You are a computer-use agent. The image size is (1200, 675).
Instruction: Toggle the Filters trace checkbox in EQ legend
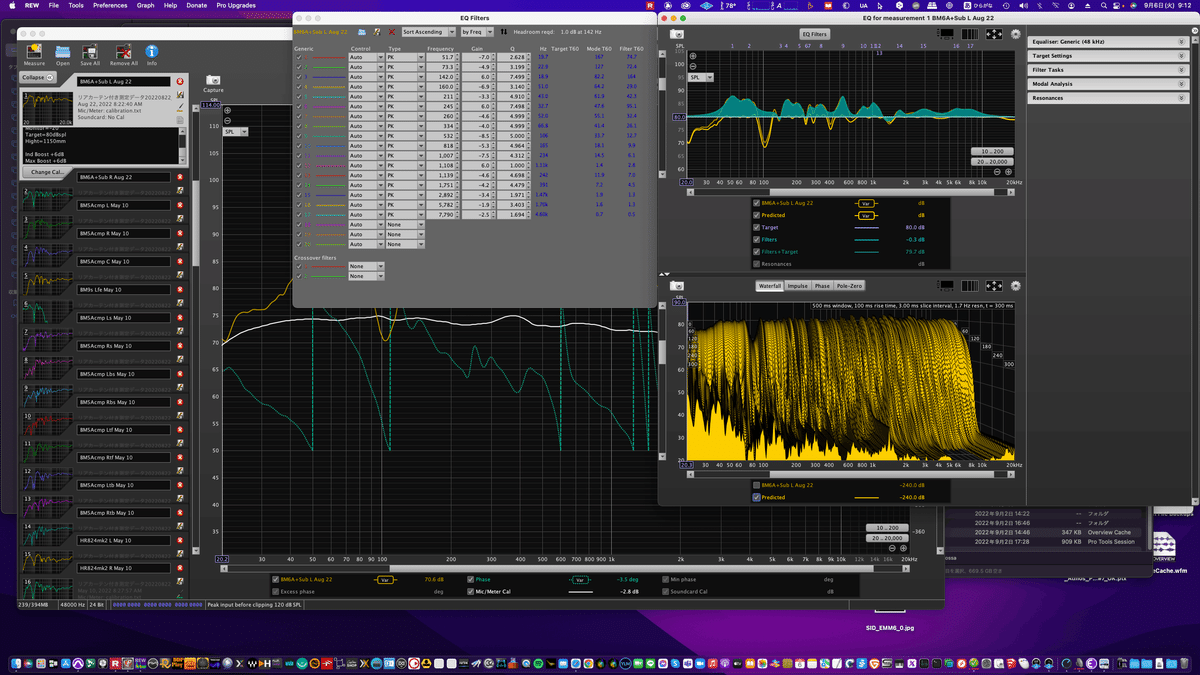(757, 239)
